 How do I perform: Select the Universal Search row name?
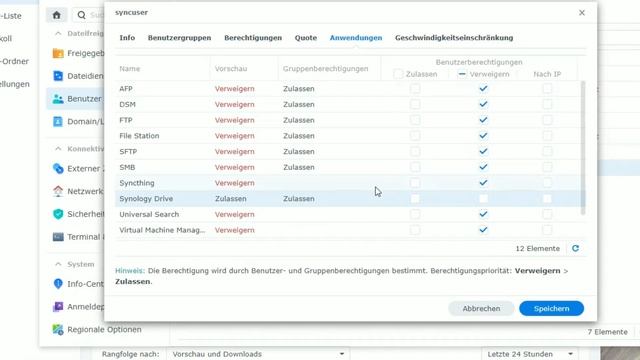click(x=149, y=214)
